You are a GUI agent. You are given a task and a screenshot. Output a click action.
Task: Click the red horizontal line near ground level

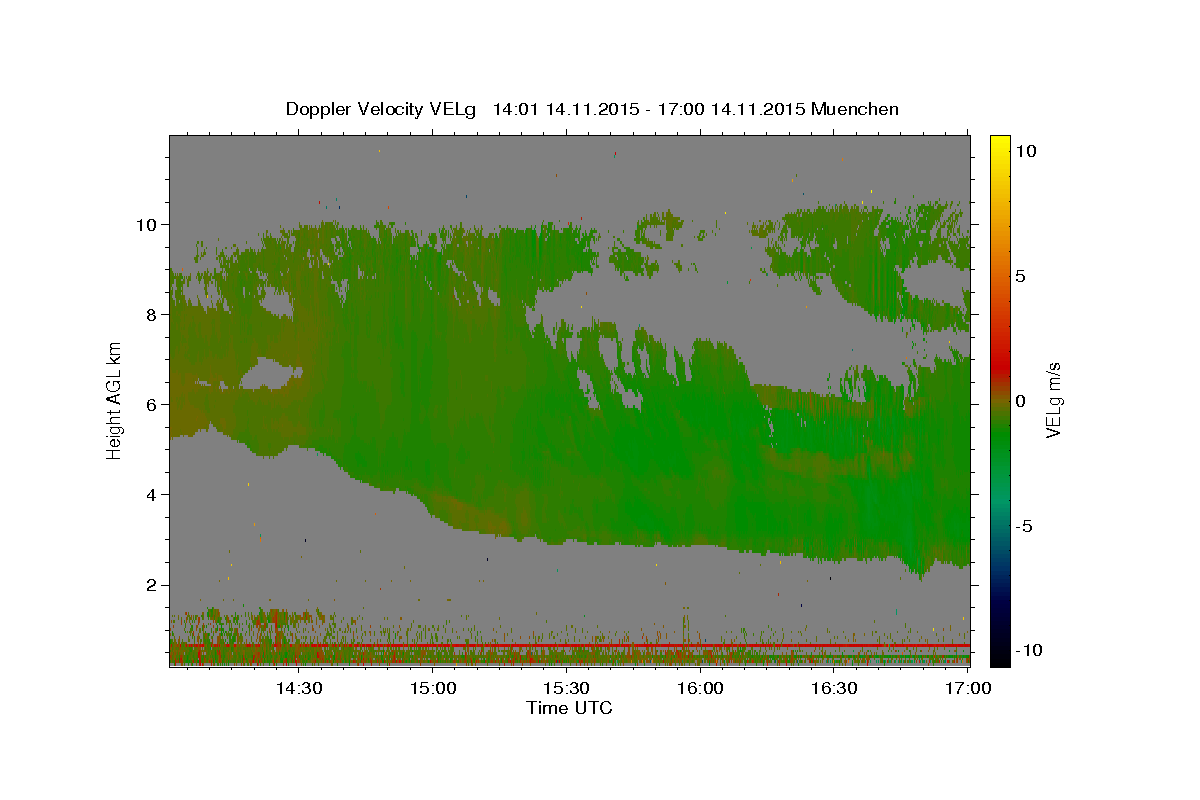[570, 646]
